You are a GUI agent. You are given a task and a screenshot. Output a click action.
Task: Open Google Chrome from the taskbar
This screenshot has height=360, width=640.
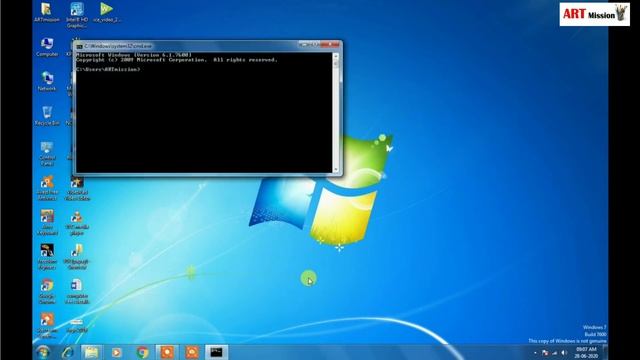[x=142, y=352]
